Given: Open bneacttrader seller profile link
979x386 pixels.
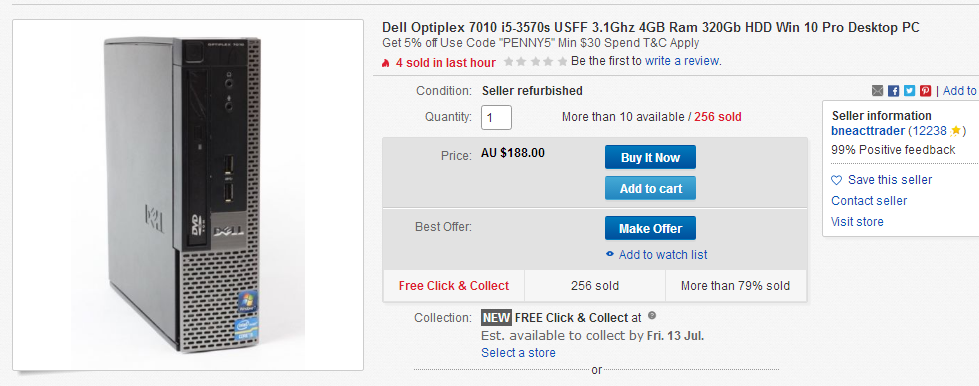Looking at the screenshot, I should pos(868,131).
